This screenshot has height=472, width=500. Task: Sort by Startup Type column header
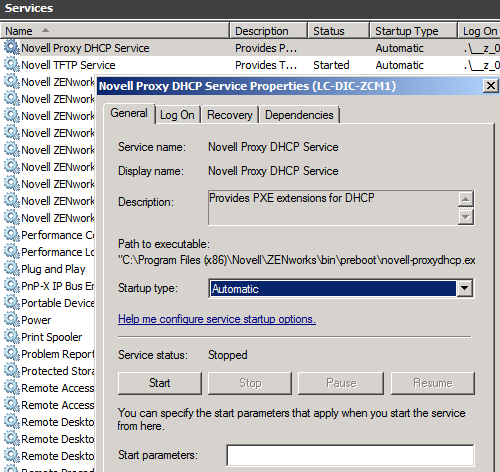click(413, 31)
